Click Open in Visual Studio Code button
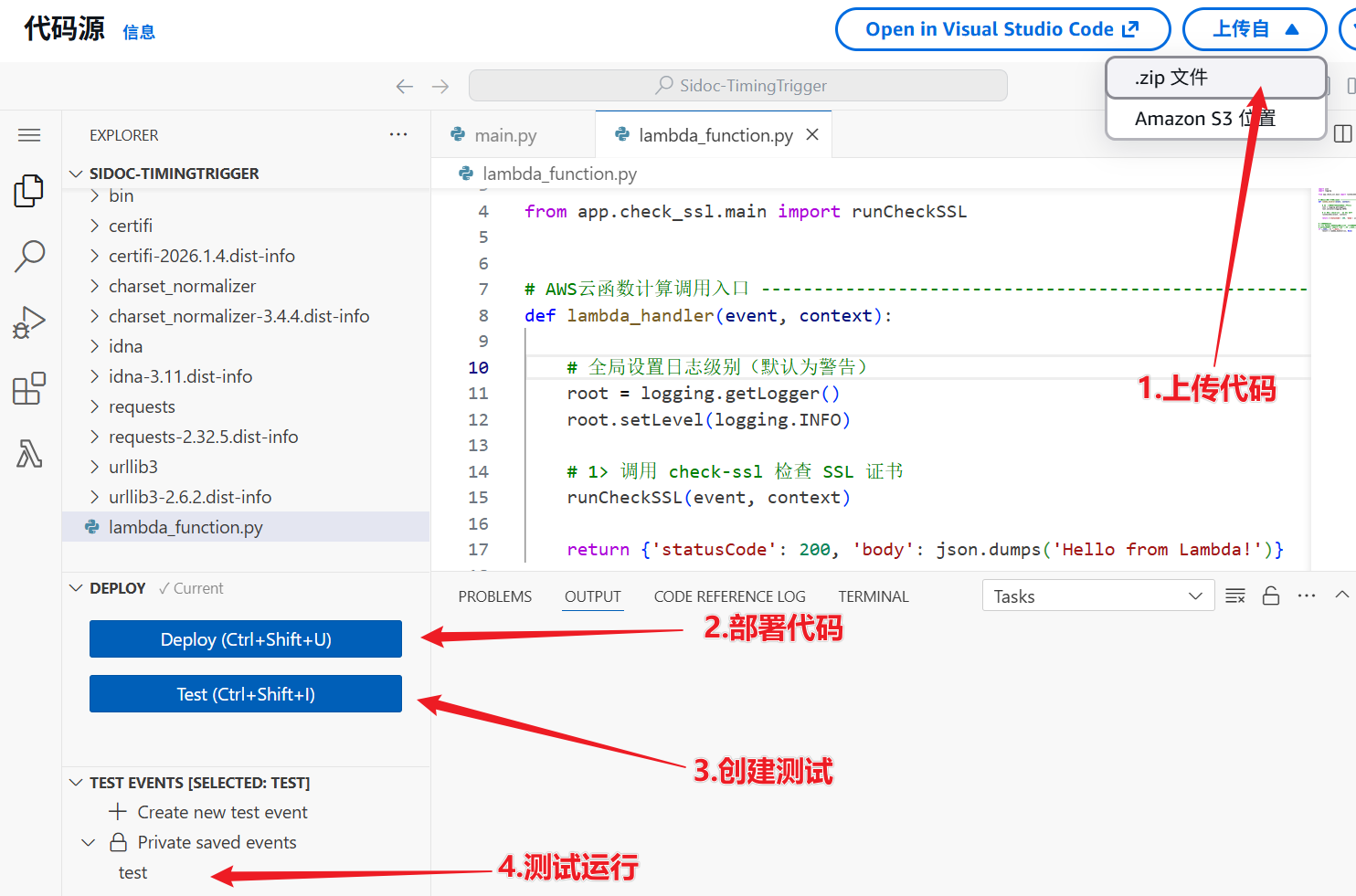 pos(1002,29)
